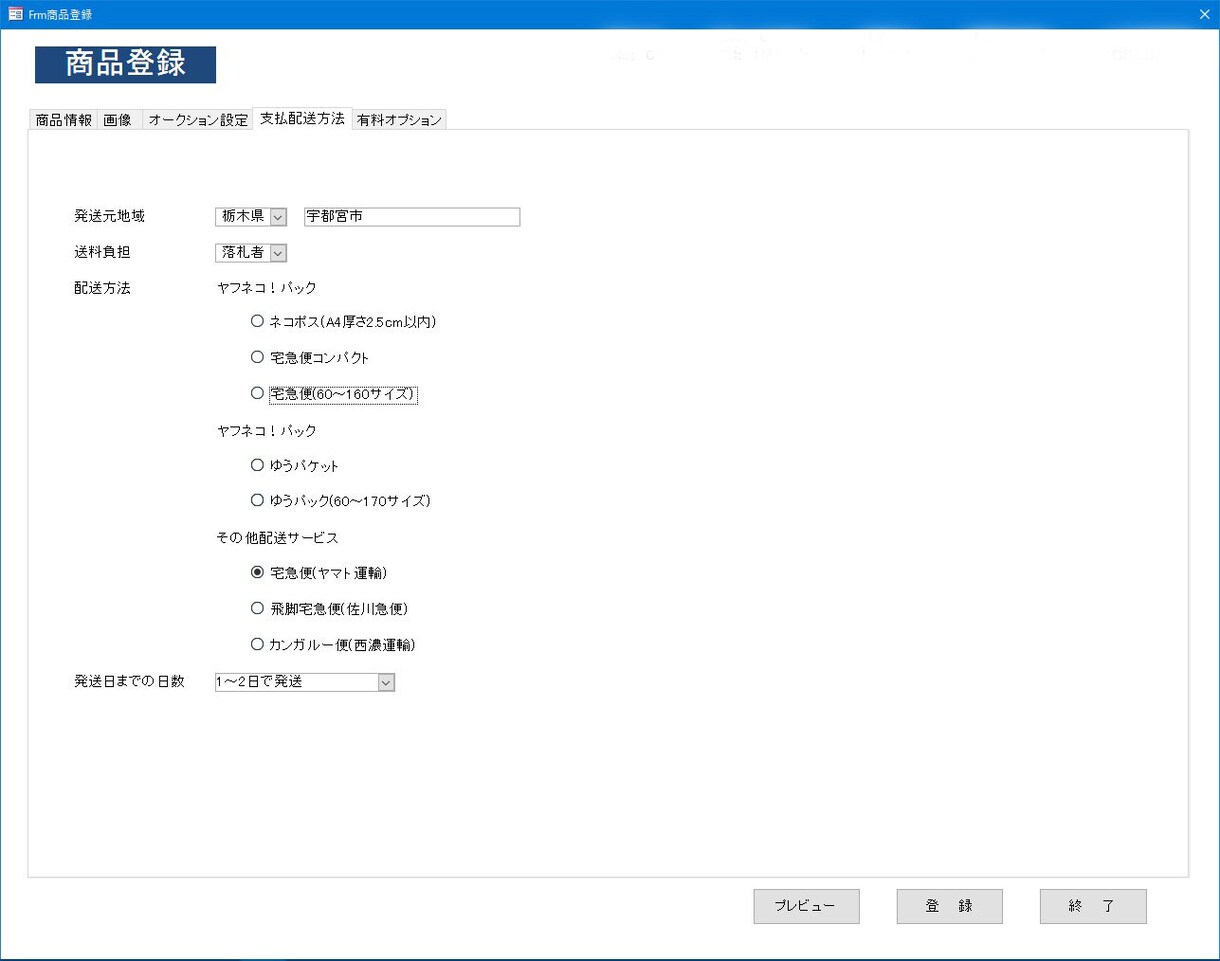Click the その他配送サービス heading
The image size is (1220, 961).
(278, 537)
